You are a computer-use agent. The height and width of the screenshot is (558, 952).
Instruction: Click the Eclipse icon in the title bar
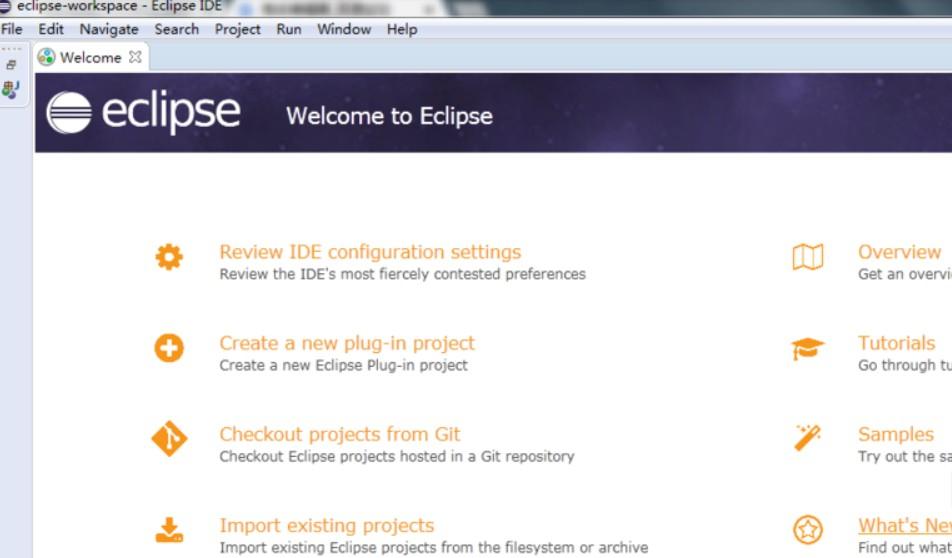(4, 6)
